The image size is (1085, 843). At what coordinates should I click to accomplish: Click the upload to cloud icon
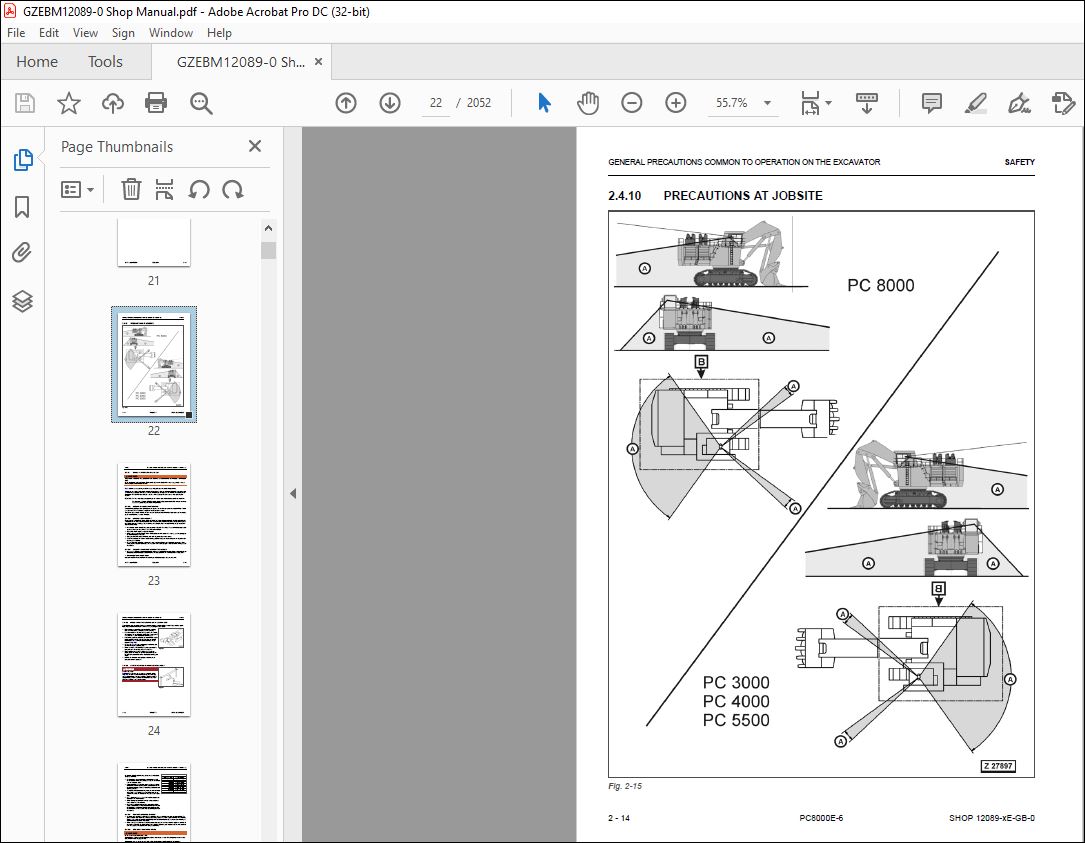point(113,103)
